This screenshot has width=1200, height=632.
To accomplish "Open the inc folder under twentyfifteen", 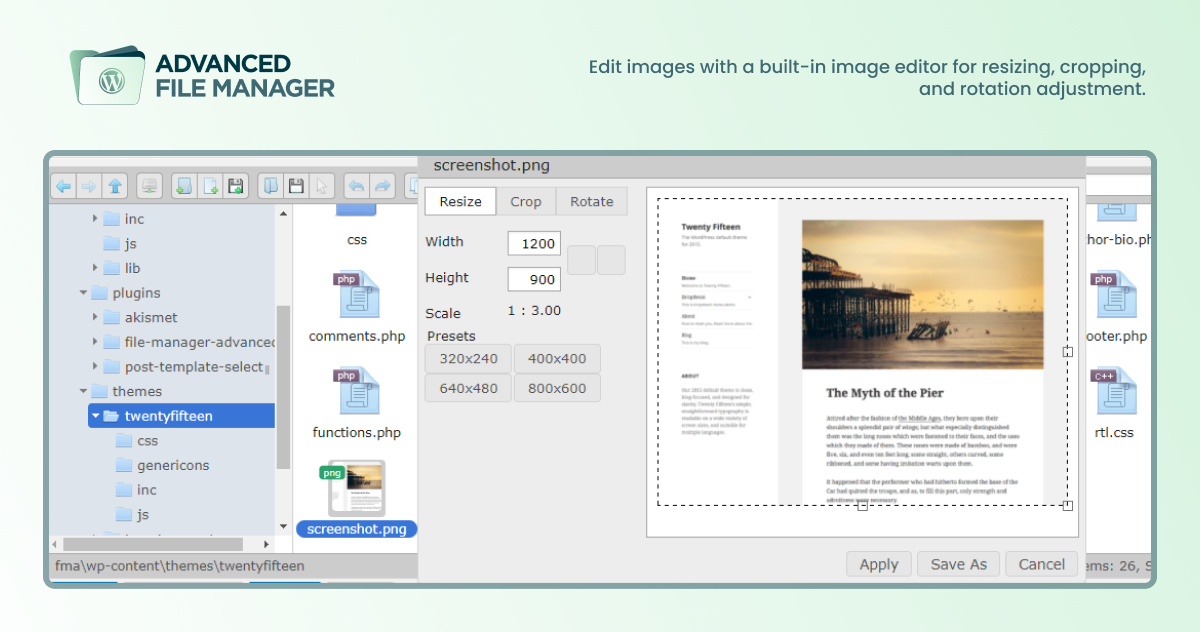I will pos(147,490).
